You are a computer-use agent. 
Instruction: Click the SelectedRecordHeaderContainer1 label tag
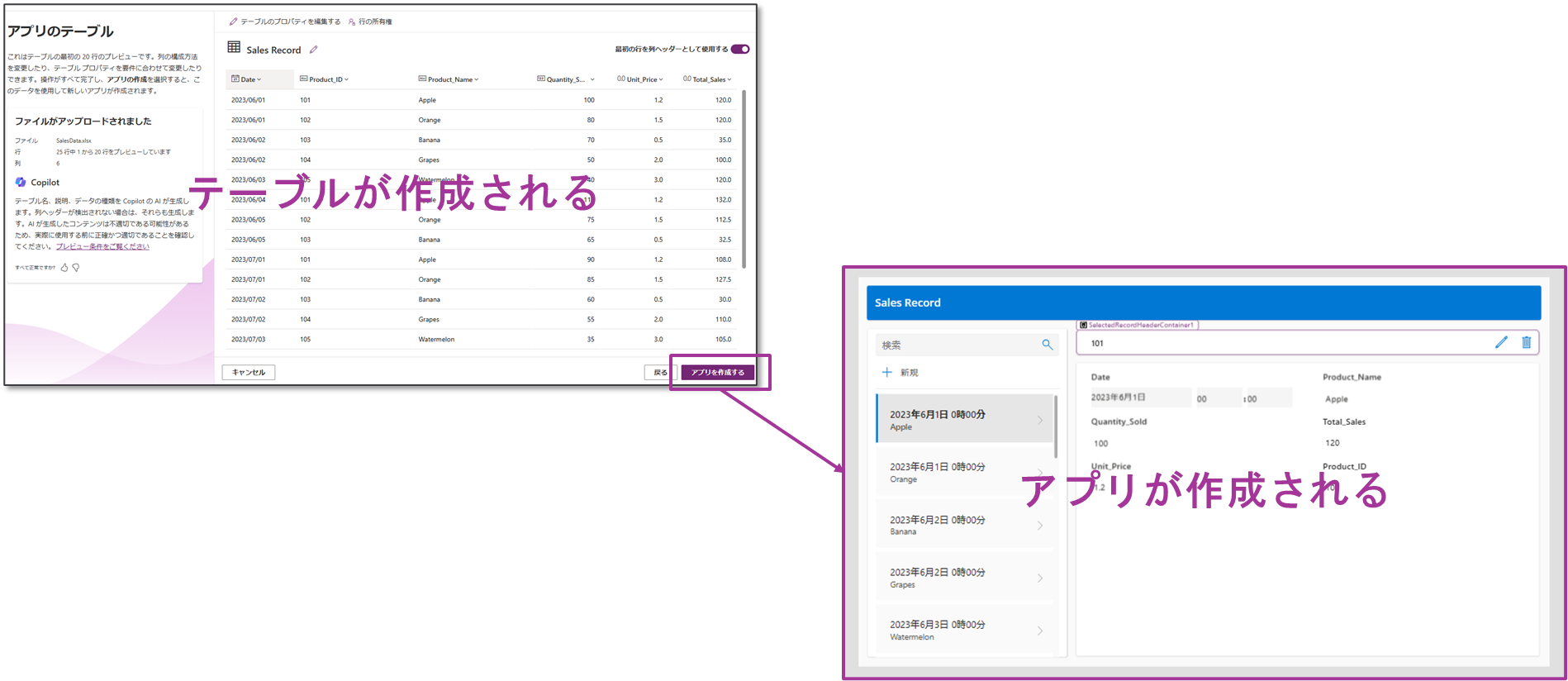coord(1138,325)
